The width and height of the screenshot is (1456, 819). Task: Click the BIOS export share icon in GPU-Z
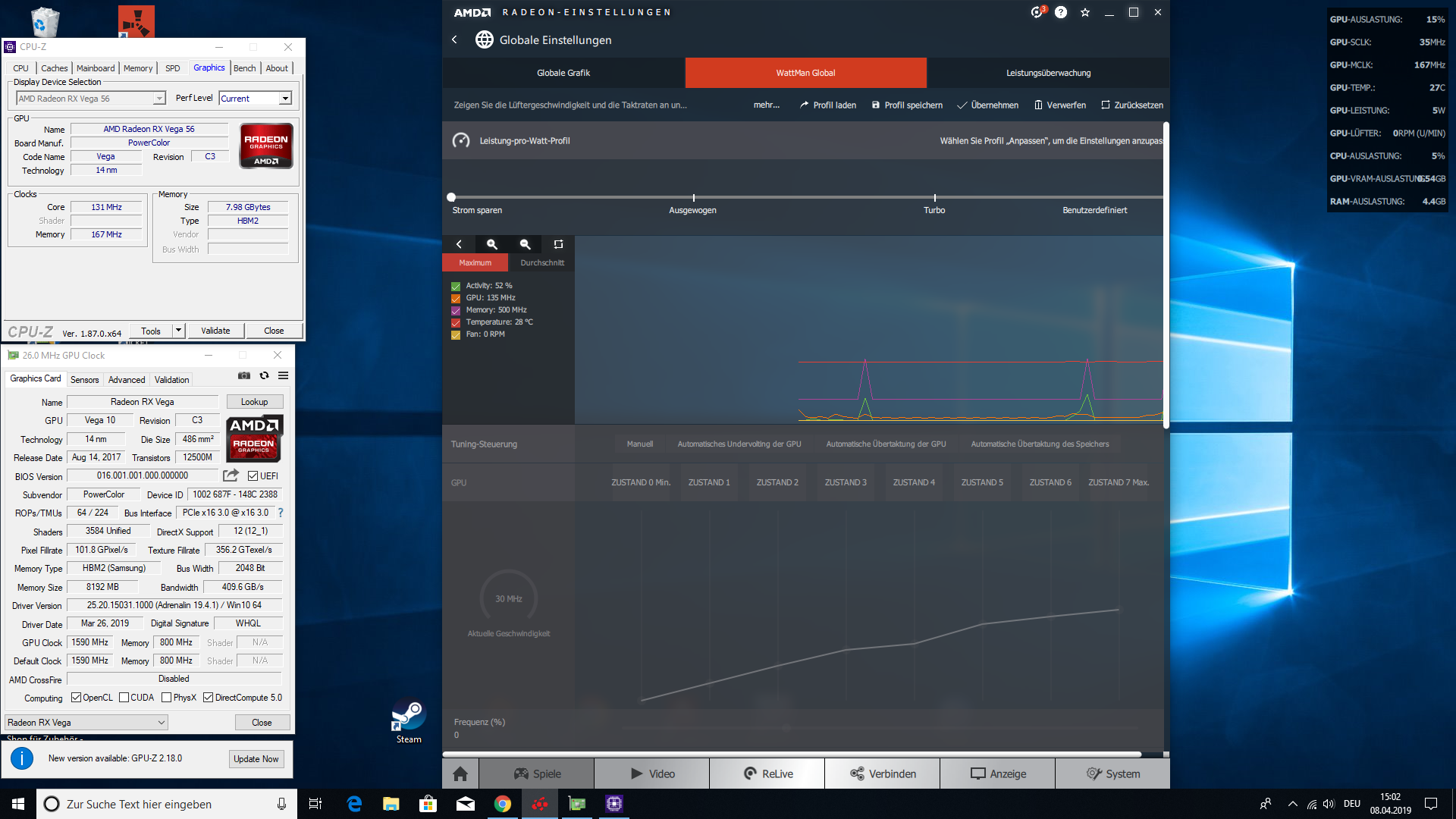[x=231, y=475]
